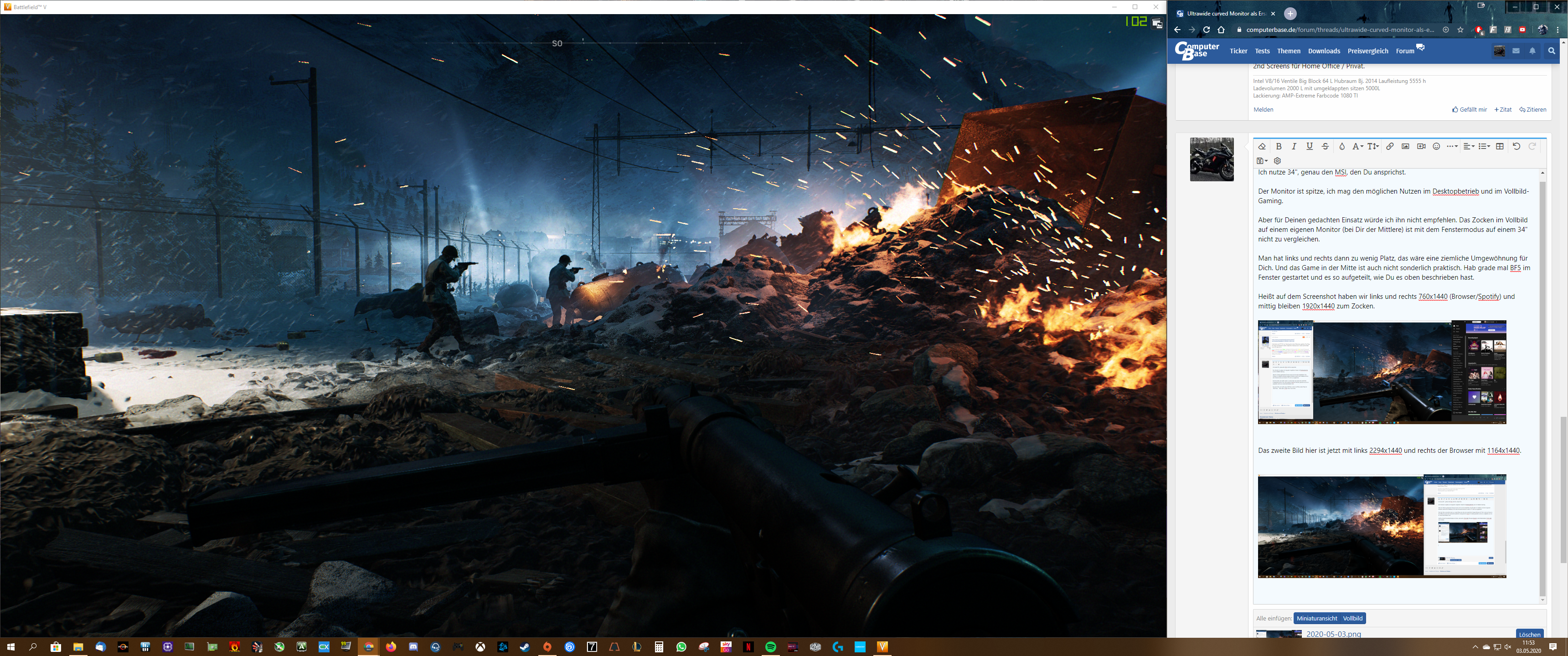Open Downloads in ComputerBase navigation
The width and height of the screenshot is (1568, 656).
click(1324, 51)
